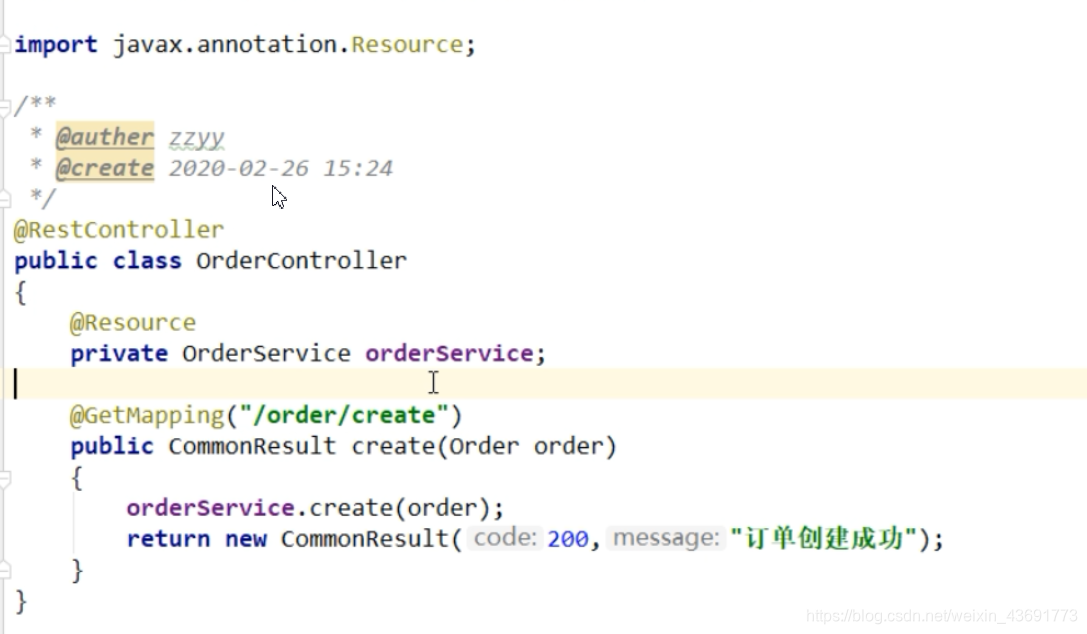Click the OrderService type name
This screenshot has width=1087, height=634.
pyautogui.click(x=266, y=354)
